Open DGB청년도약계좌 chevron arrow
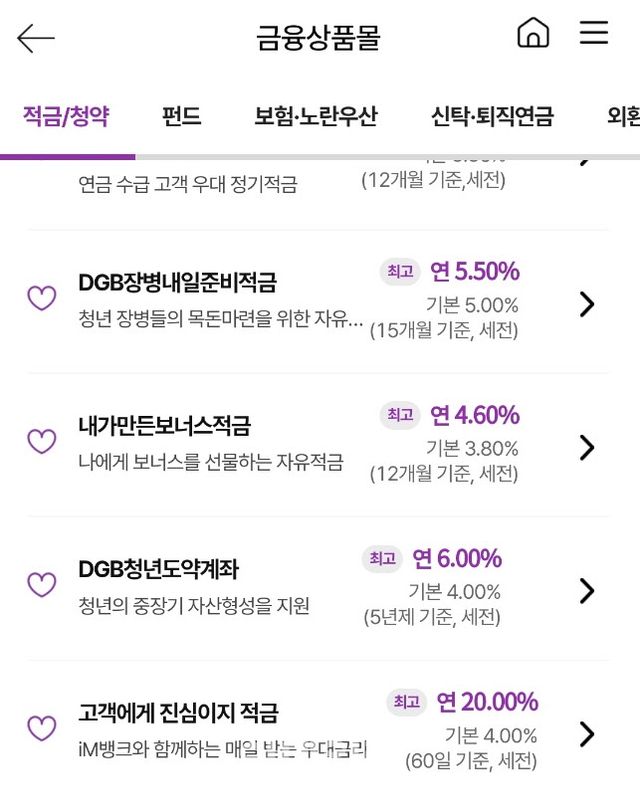The height and width of the screenshot is (796, 640). point(587,591)
